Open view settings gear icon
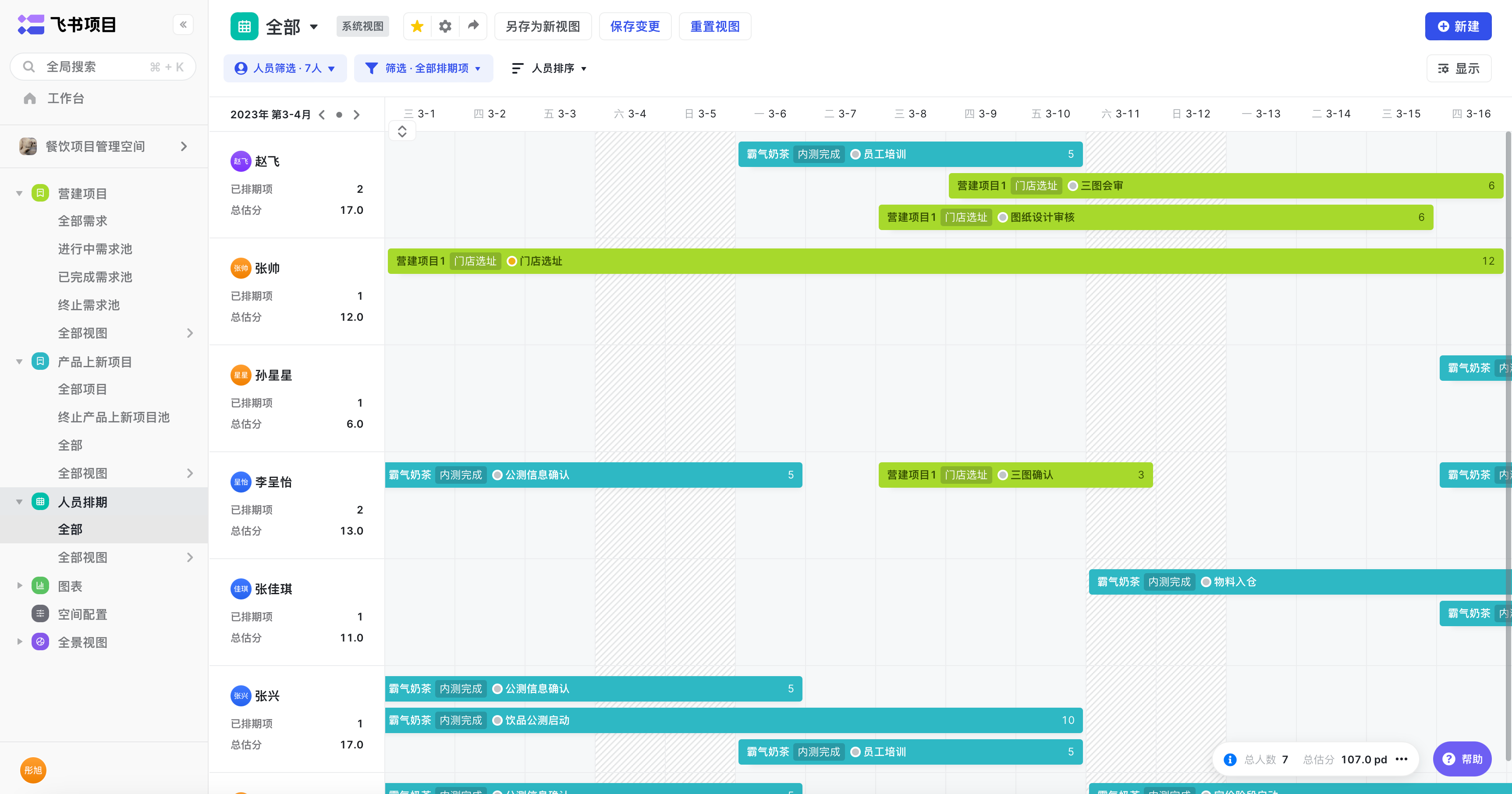Screen dimensions: 1512x794 click(445, 26)
